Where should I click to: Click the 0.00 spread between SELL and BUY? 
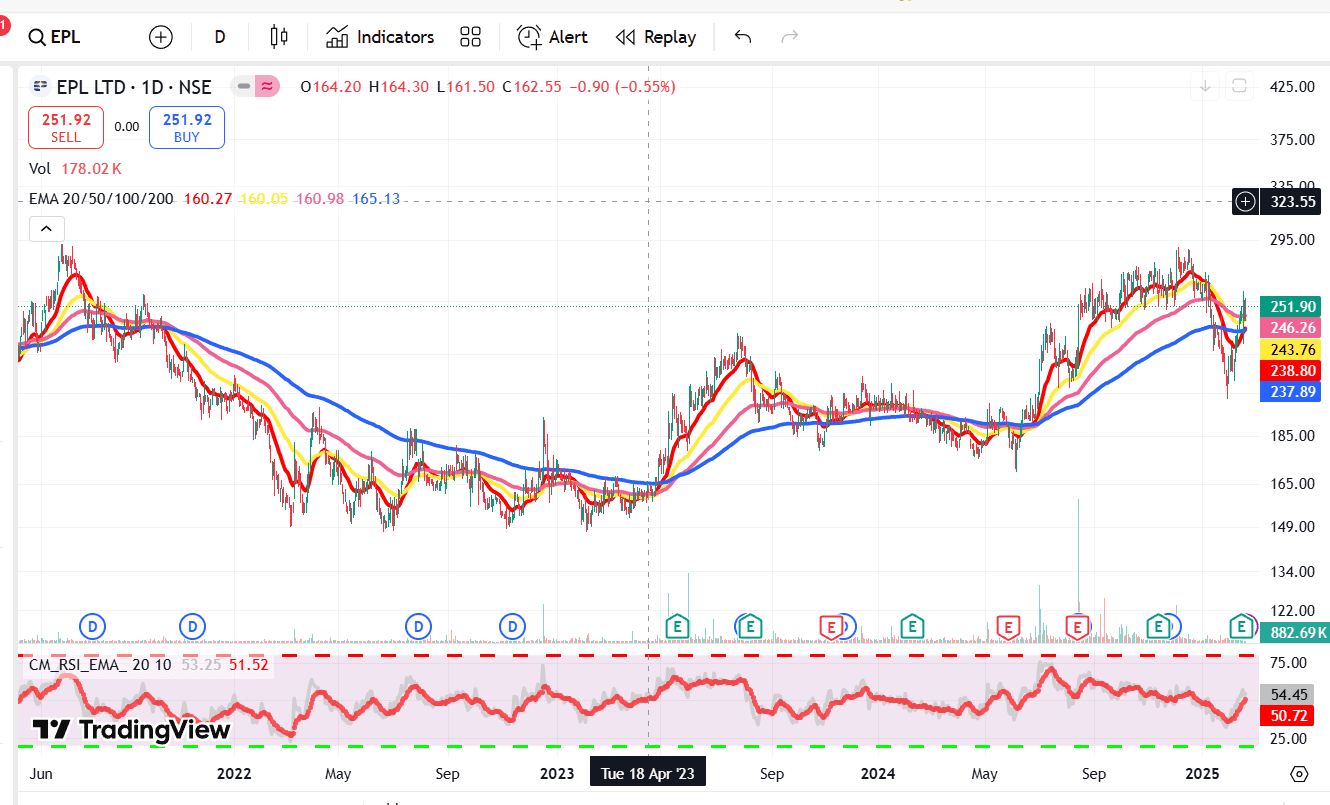coord(127,127)
